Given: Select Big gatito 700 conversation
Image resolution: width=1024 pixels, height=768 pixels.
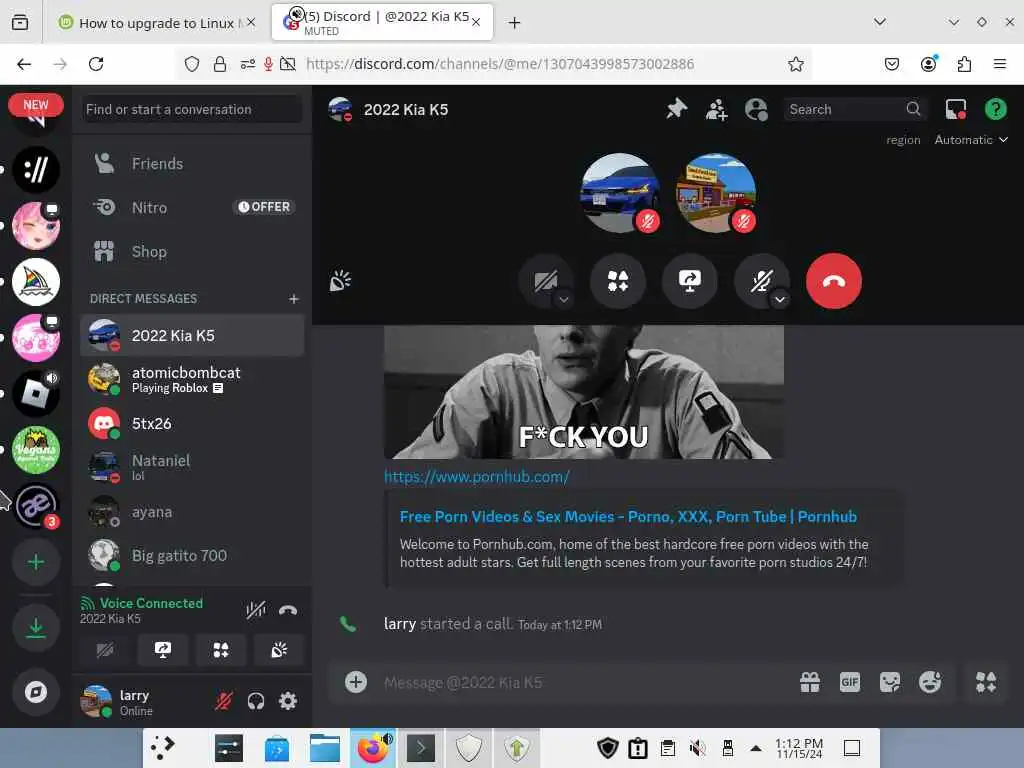Looking at the screenshot, I should (x=192, y=556).
